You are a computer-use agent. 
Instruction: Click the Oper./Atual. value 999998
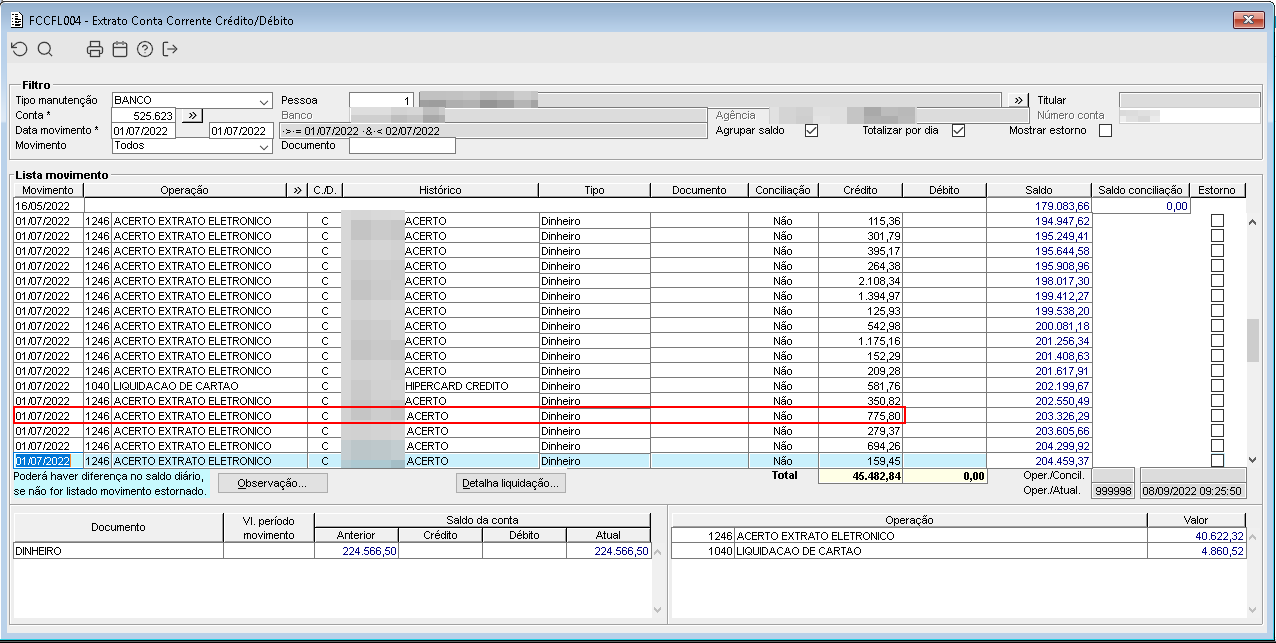point(1113,491)
